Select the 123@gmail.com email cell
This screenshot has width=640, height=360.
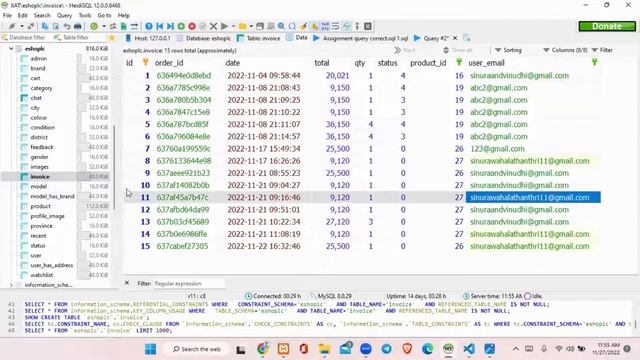click(497, 149)
